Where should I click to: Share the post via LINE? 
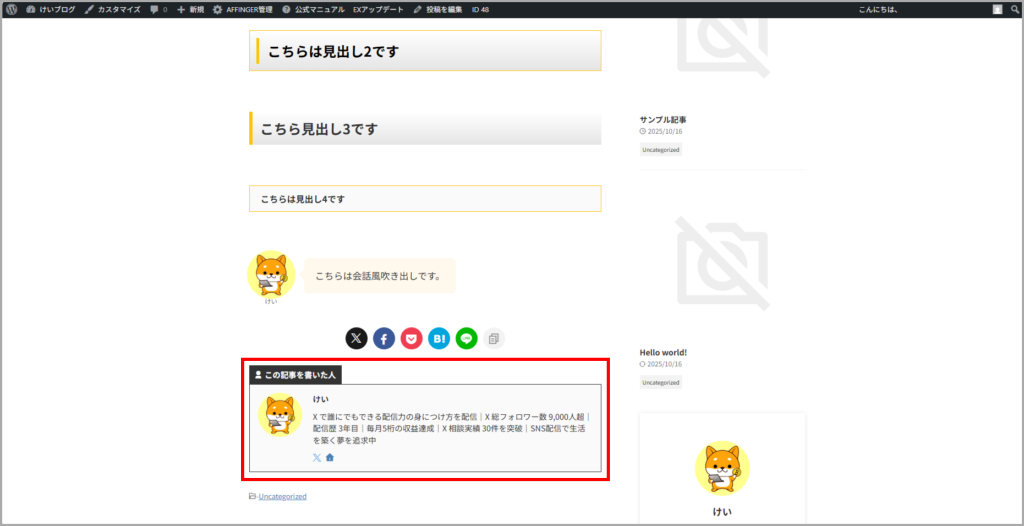click(x=466, y=339)
